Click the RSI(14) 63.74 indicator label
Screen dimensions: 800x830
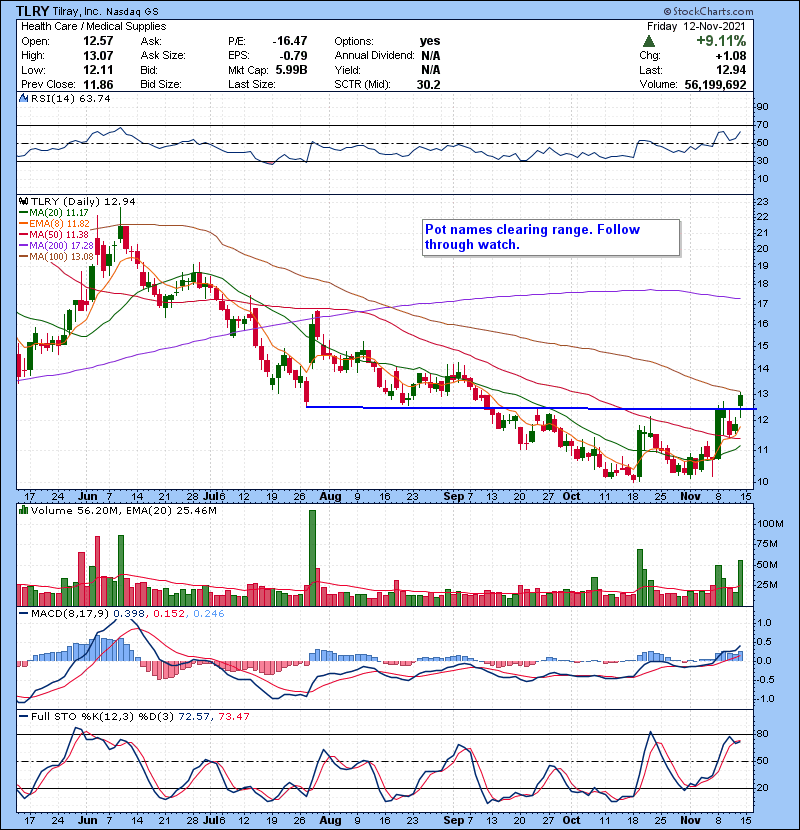tap(70, 98)
